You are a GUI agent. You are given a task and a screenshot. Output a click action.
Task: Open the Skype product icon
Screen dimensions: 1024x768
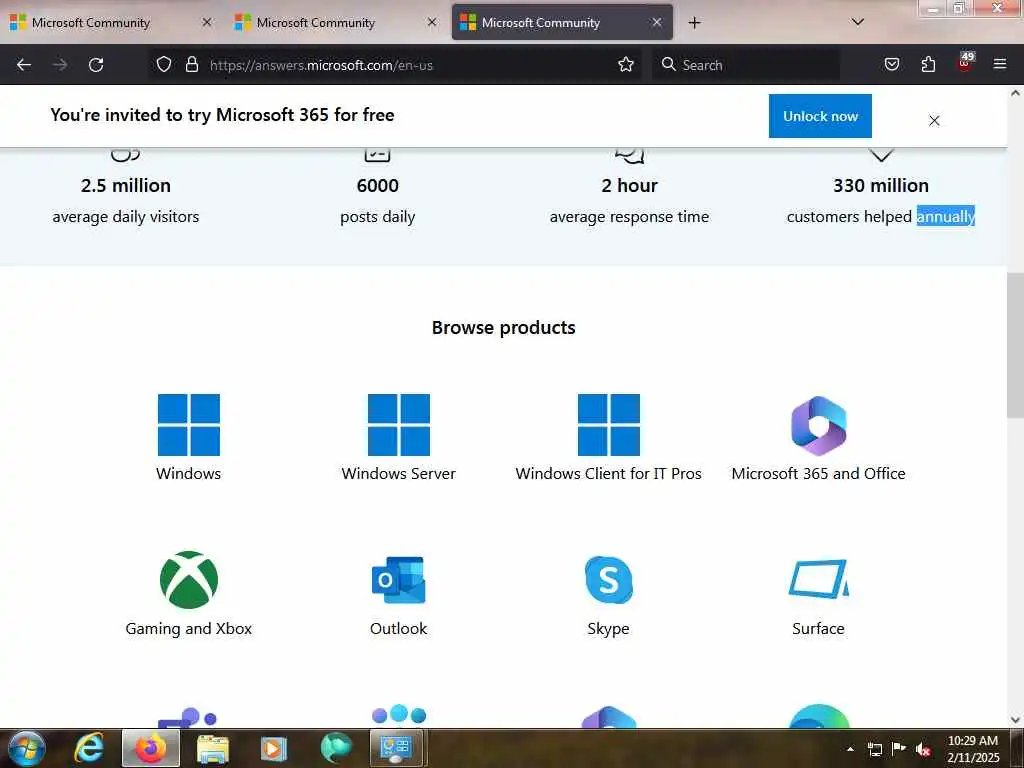pos(609,580)
